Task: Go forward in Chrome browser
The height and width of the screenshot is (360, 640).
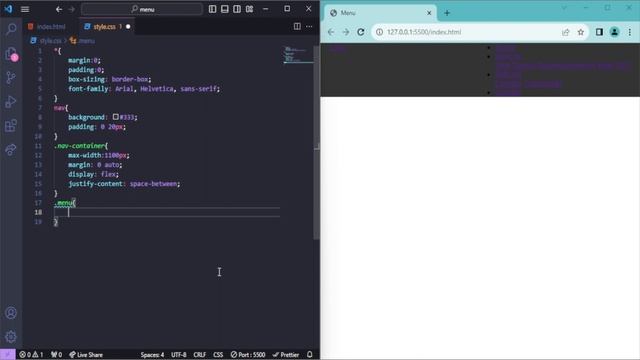Action: (x=346, y=32)
